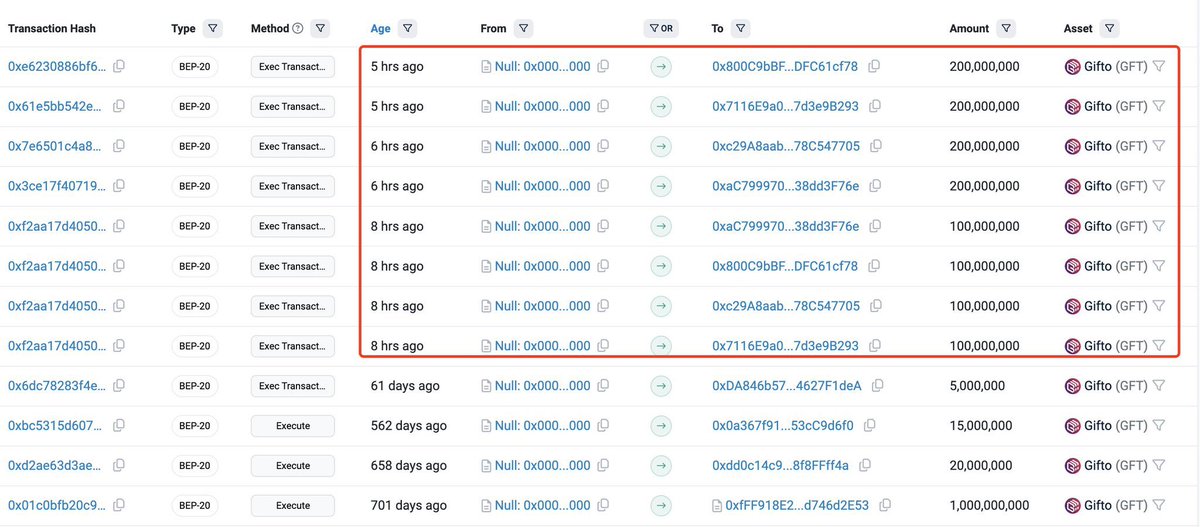The image size is (1200, 527).
Task: Copy transaction hash 0xbc5315d607
Action: tap(119, 426)
